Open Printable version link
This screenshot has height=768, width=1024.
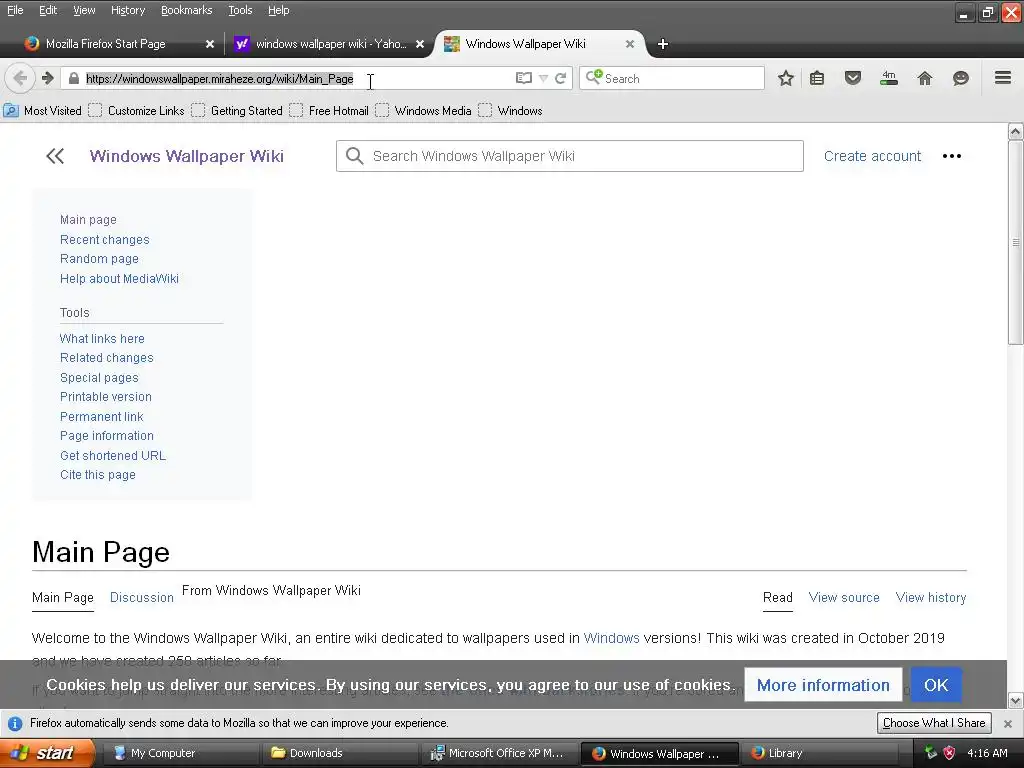click(106, 396)
